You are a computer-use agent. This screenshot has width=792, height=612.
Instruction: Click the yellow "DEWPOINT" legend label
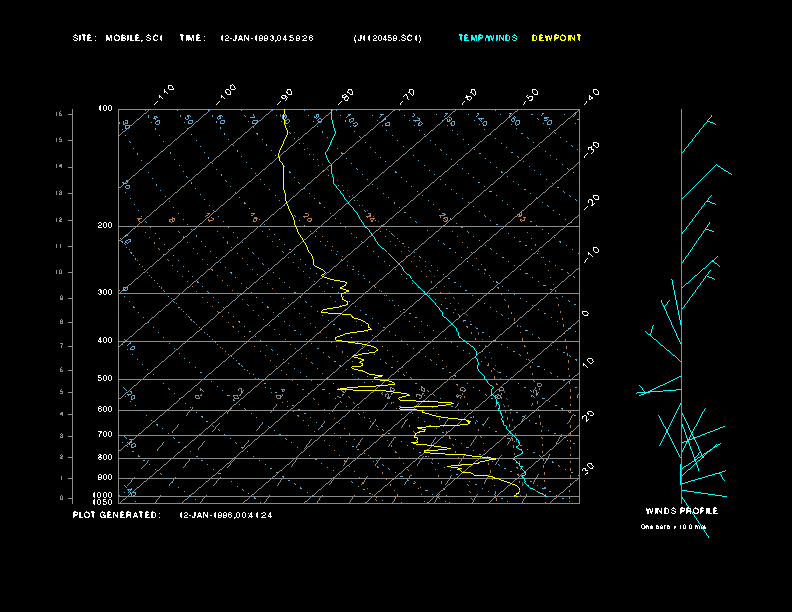coord(556,38)
